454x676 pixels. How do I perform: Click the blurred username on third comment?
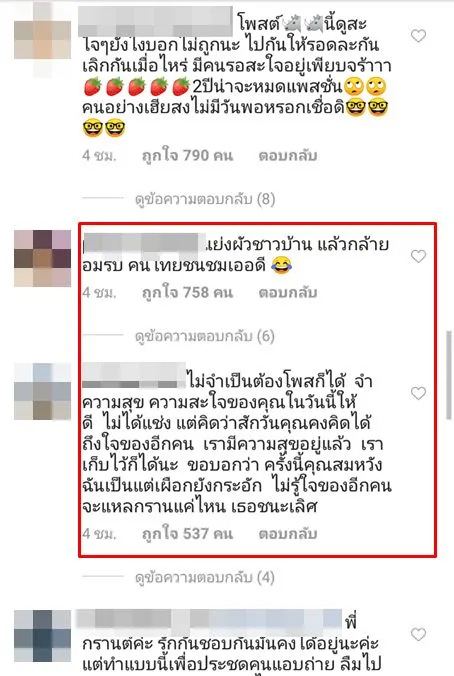(x=134, y=375)
